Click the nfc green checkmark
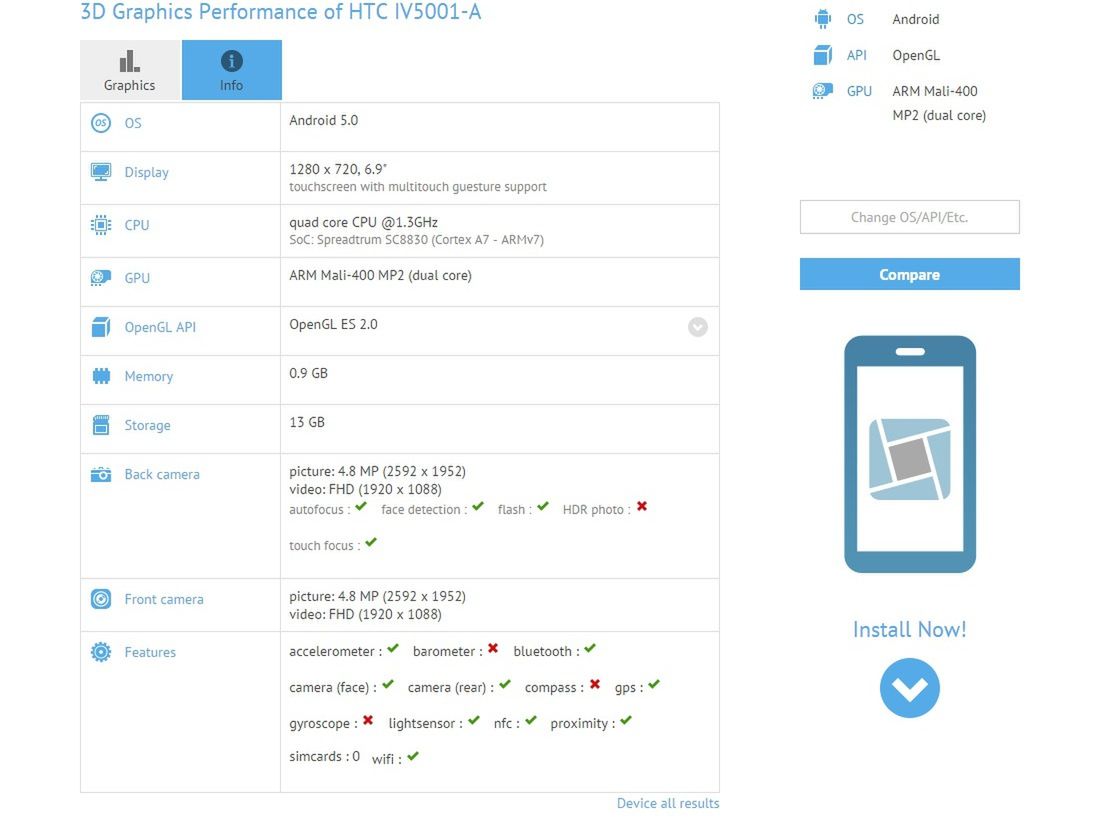Screen dimensions: 1100x830 pos(531,720)
